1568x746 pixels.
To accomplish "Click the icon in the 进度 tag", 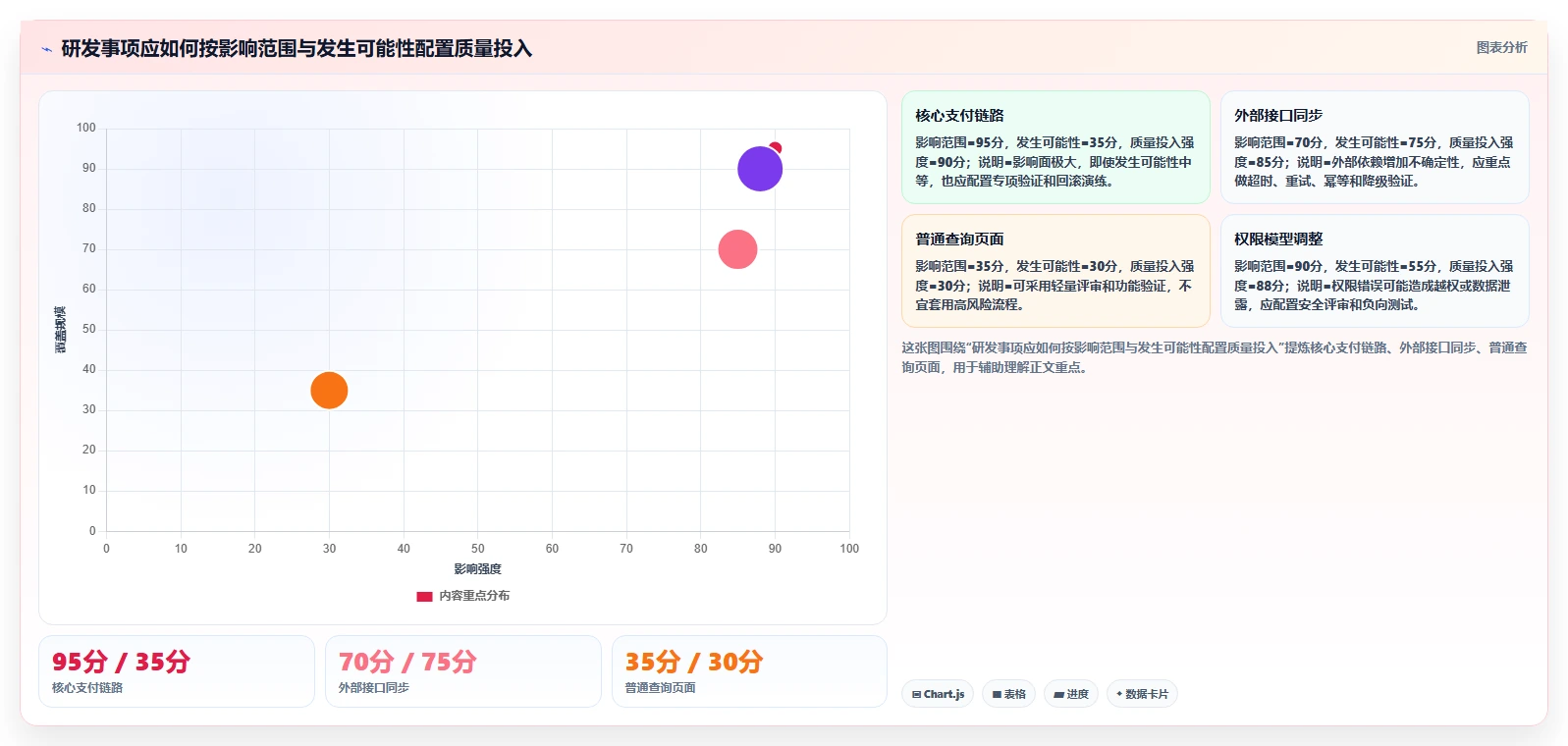I will 1059,694.
